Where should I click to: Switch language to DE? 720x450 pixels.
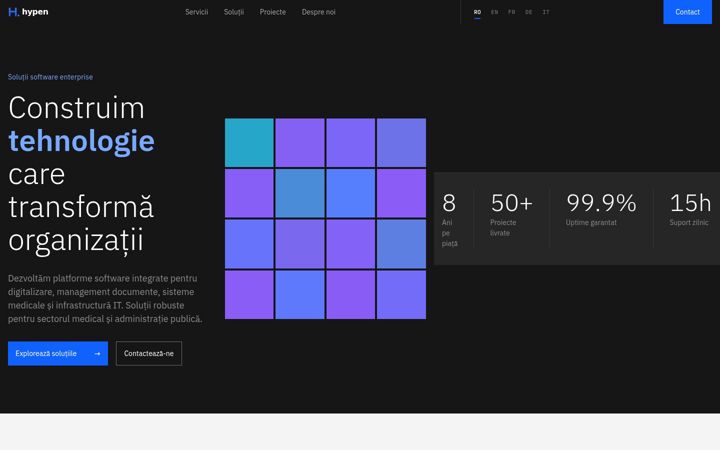(x=529, y=12)
